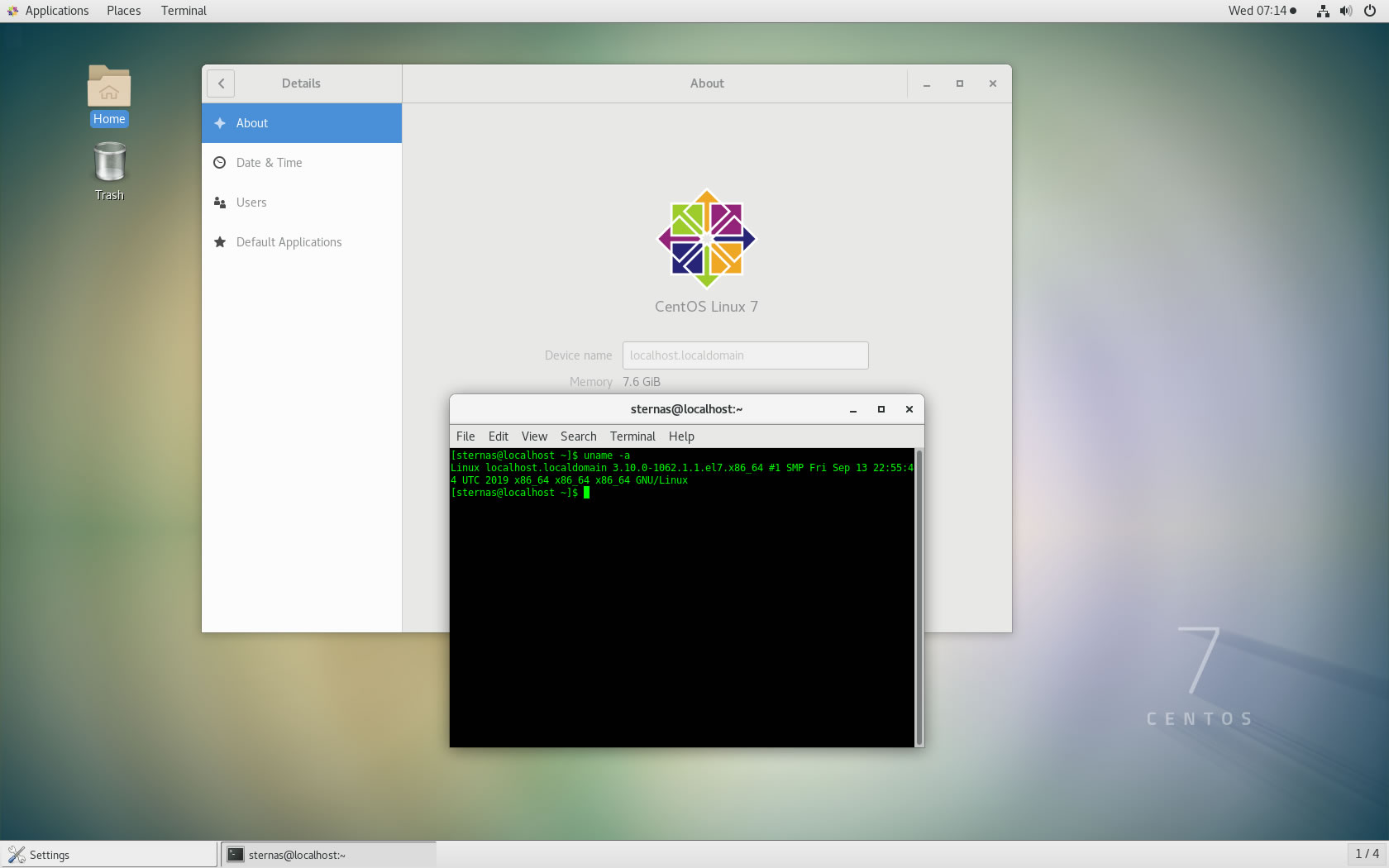
Task: Click the CentOS logo in About window
Action: (707, 239)
